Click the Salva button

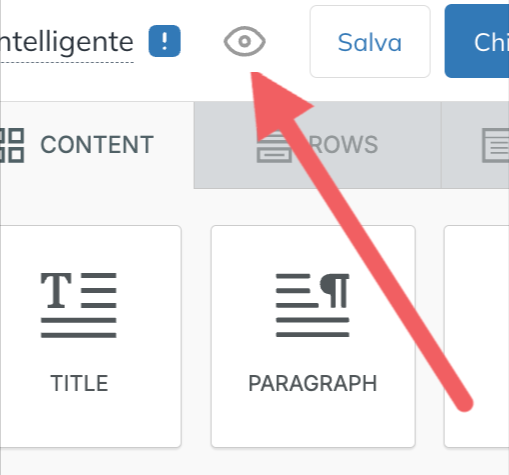(370, 42)
